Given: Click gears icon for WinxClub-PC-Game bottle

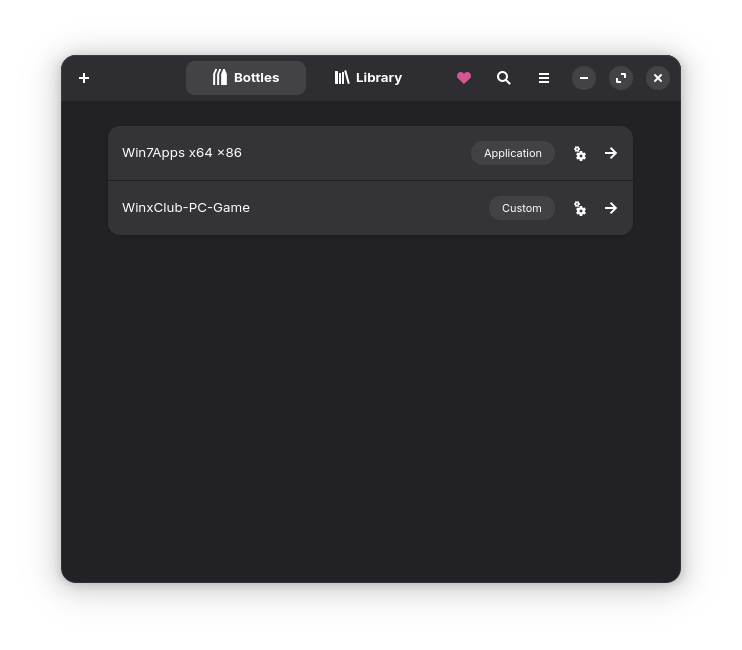Looking at the screenshot, I should [580, 208].
